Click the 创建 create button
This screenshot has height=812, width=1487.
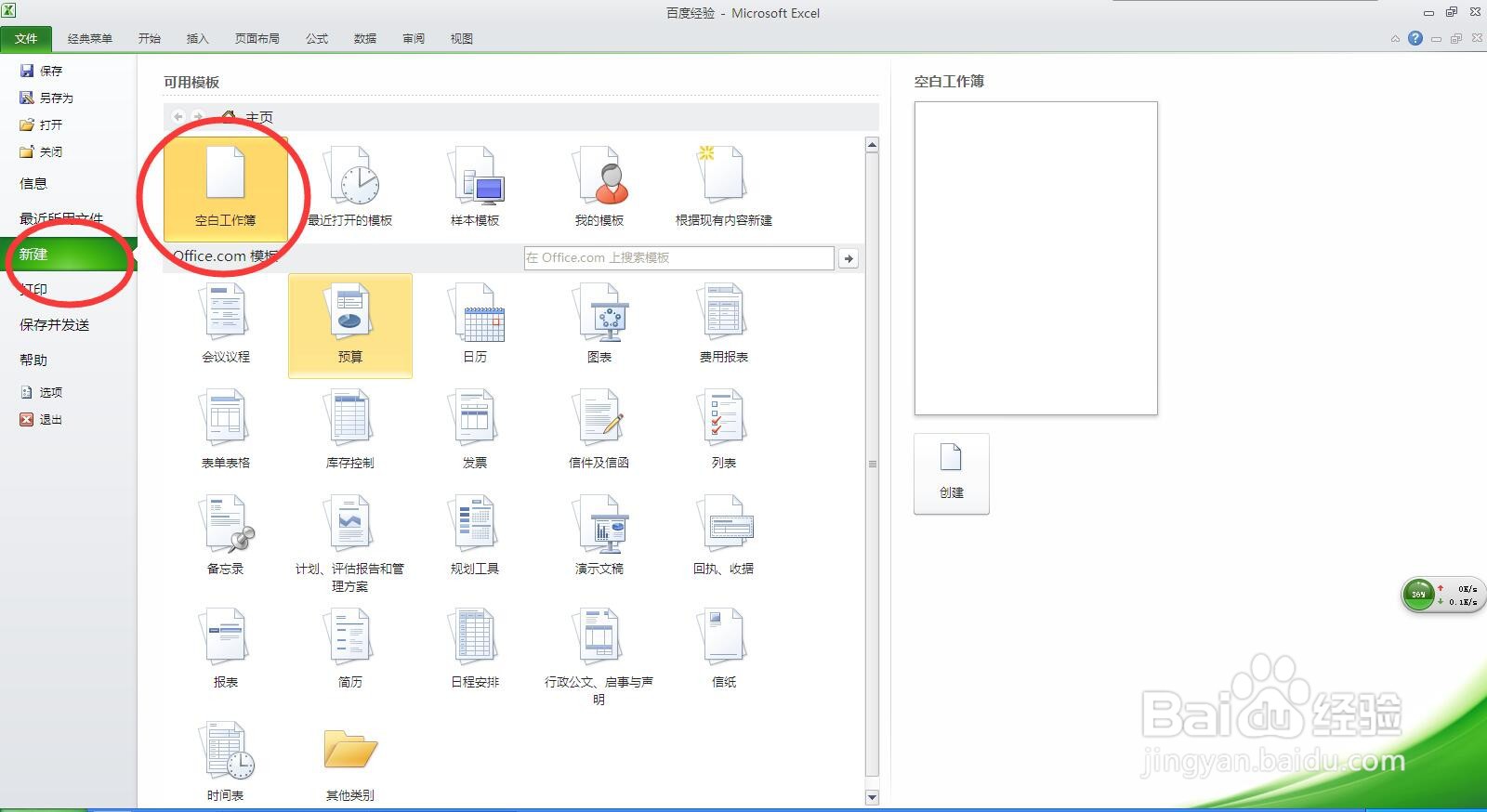pyautogui.click(x=952, y=474)
